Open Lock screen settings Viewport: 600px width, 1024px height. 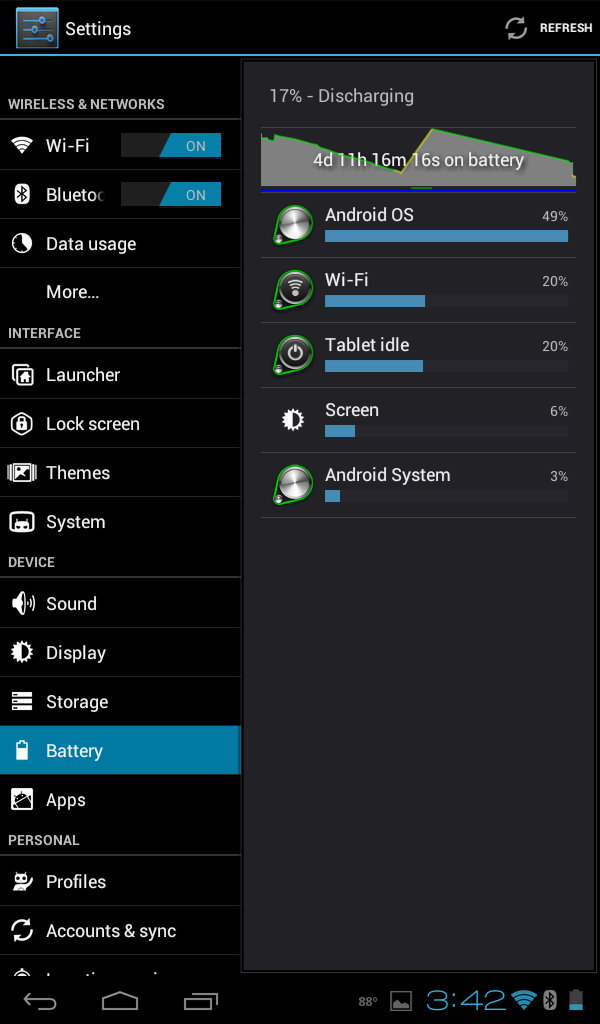tap(120, 423)
